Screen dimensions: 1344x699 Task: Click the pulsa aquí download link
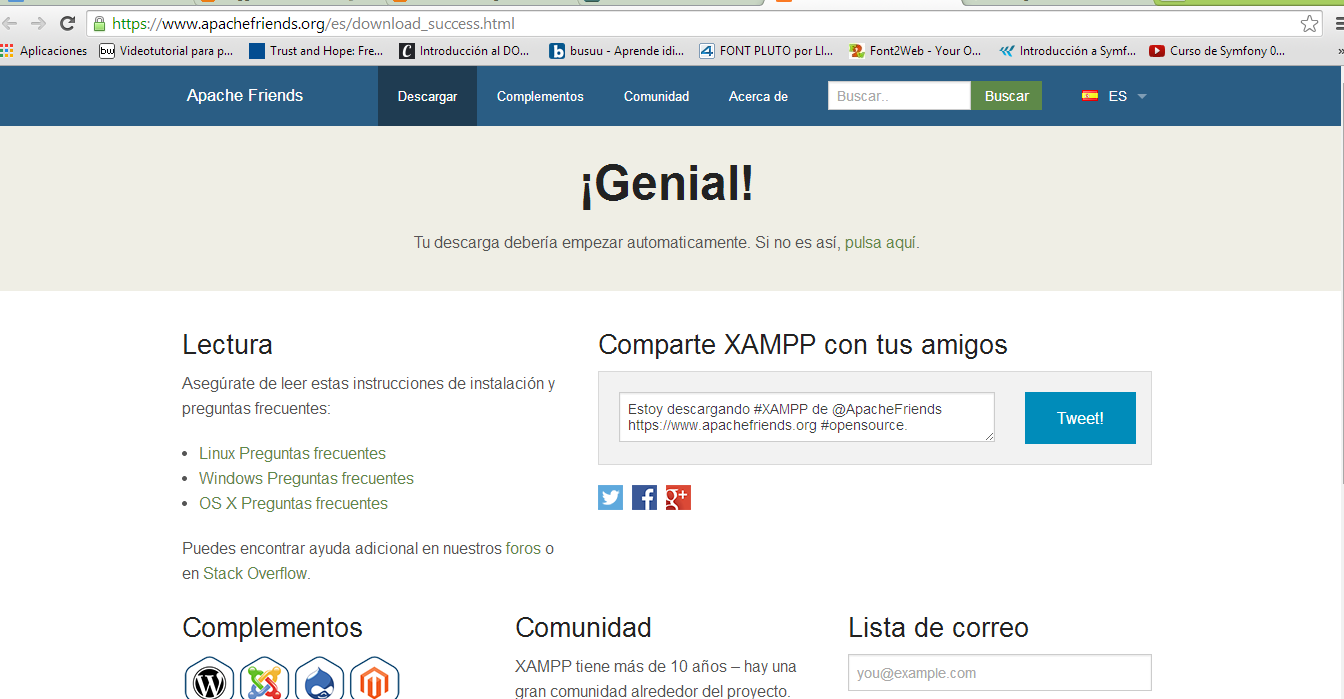point(880,242)
